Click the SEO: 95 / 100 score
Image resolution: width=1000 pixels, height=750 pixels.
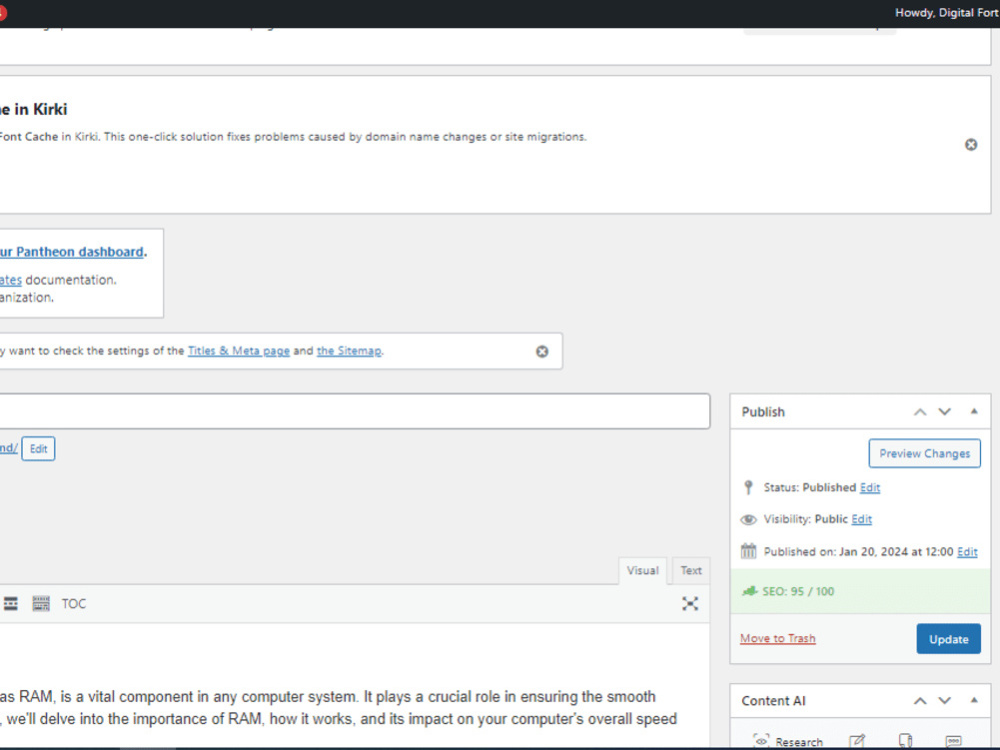pyautogui.click(x=798, y=591)
